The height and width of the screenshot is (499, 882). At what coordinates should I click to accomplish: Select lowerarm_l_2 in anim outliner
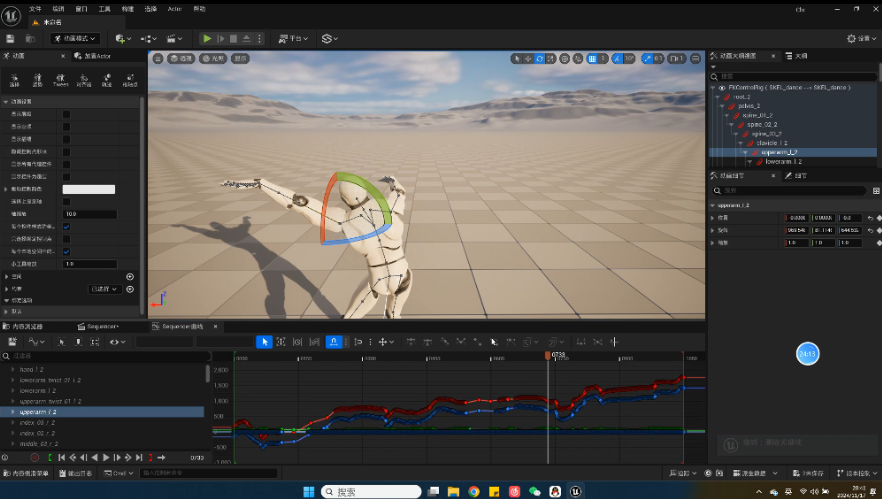click(x=783, y=161)
